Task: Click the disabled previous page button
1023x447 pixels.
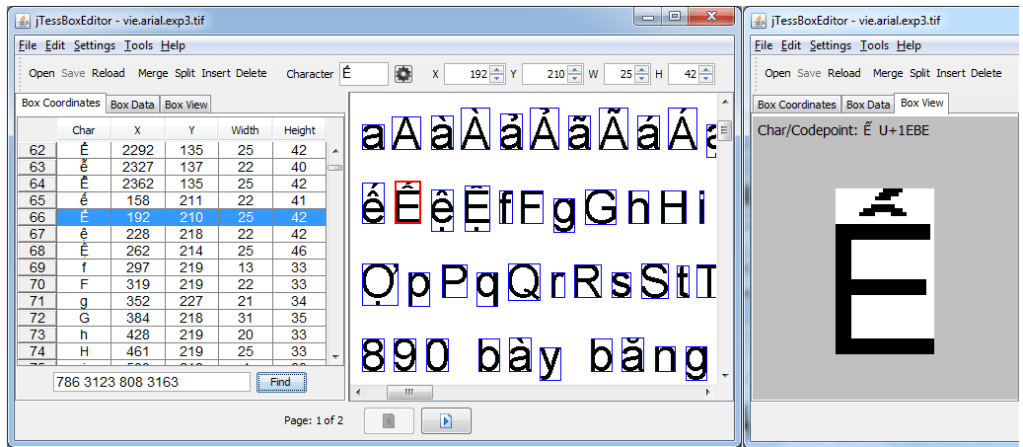Action: coord(389,420)
